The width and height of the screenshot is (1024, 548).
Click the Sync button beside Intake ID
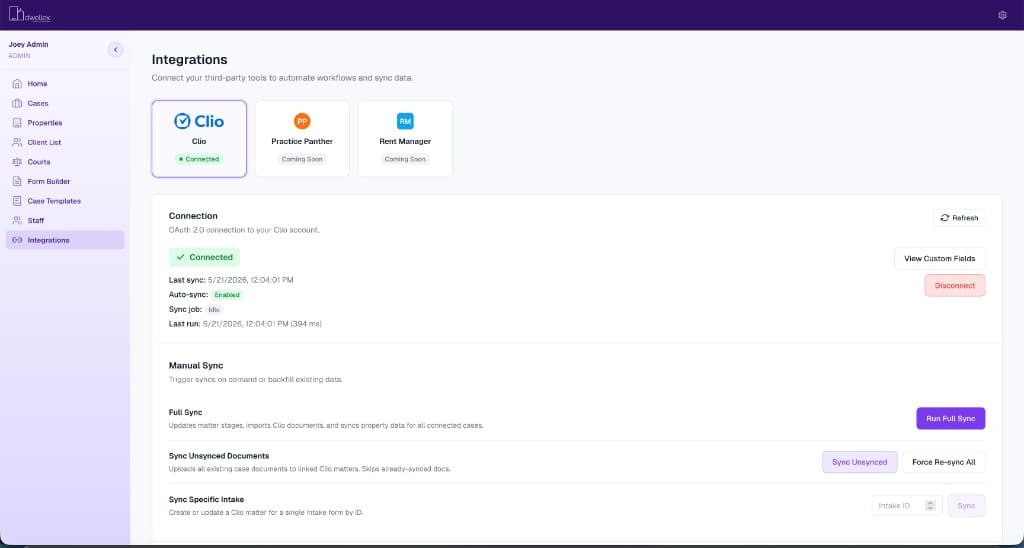point(966,506)
